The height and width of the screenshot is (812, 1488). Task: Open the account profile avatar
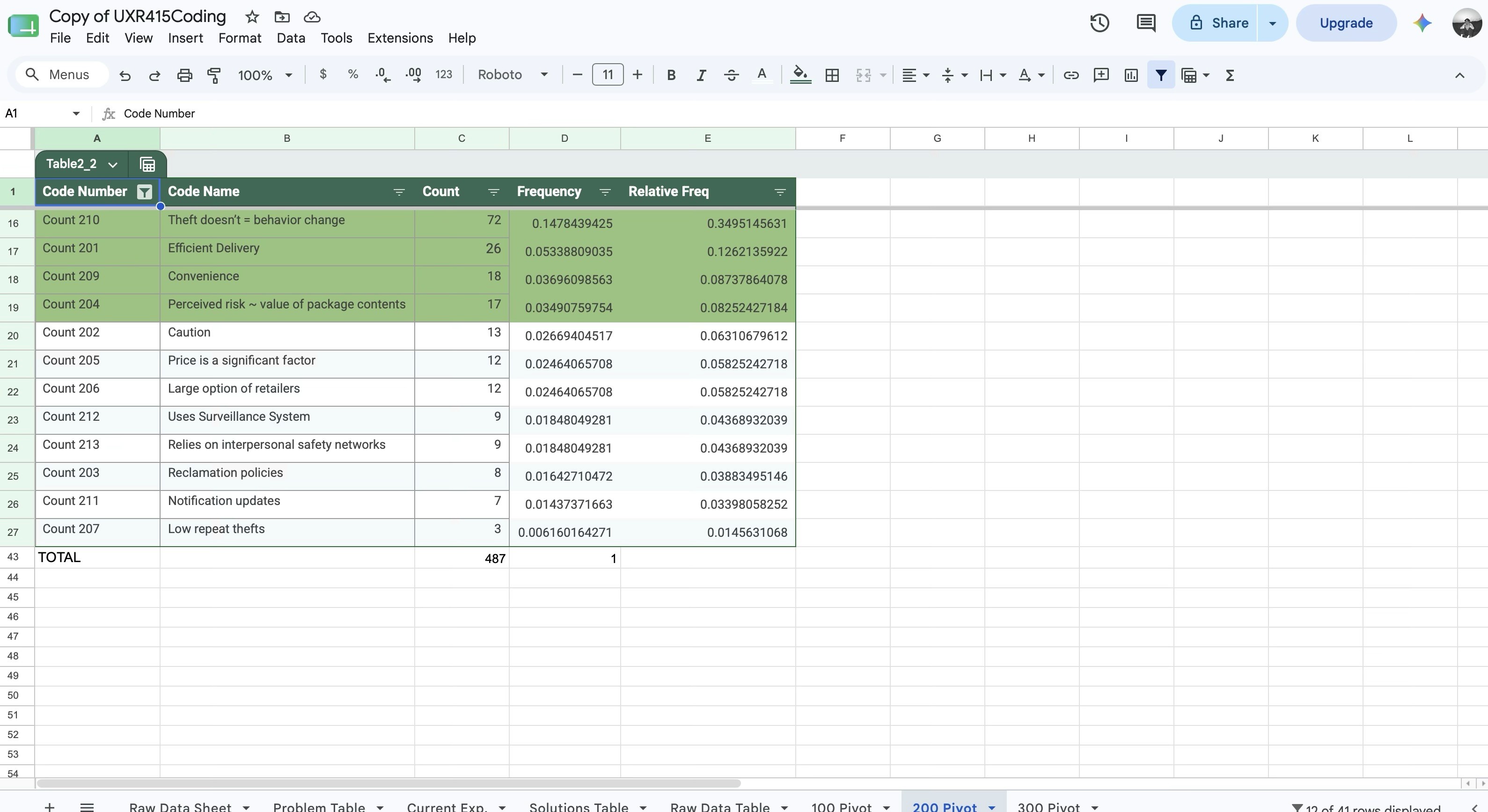click(1466, 23)
